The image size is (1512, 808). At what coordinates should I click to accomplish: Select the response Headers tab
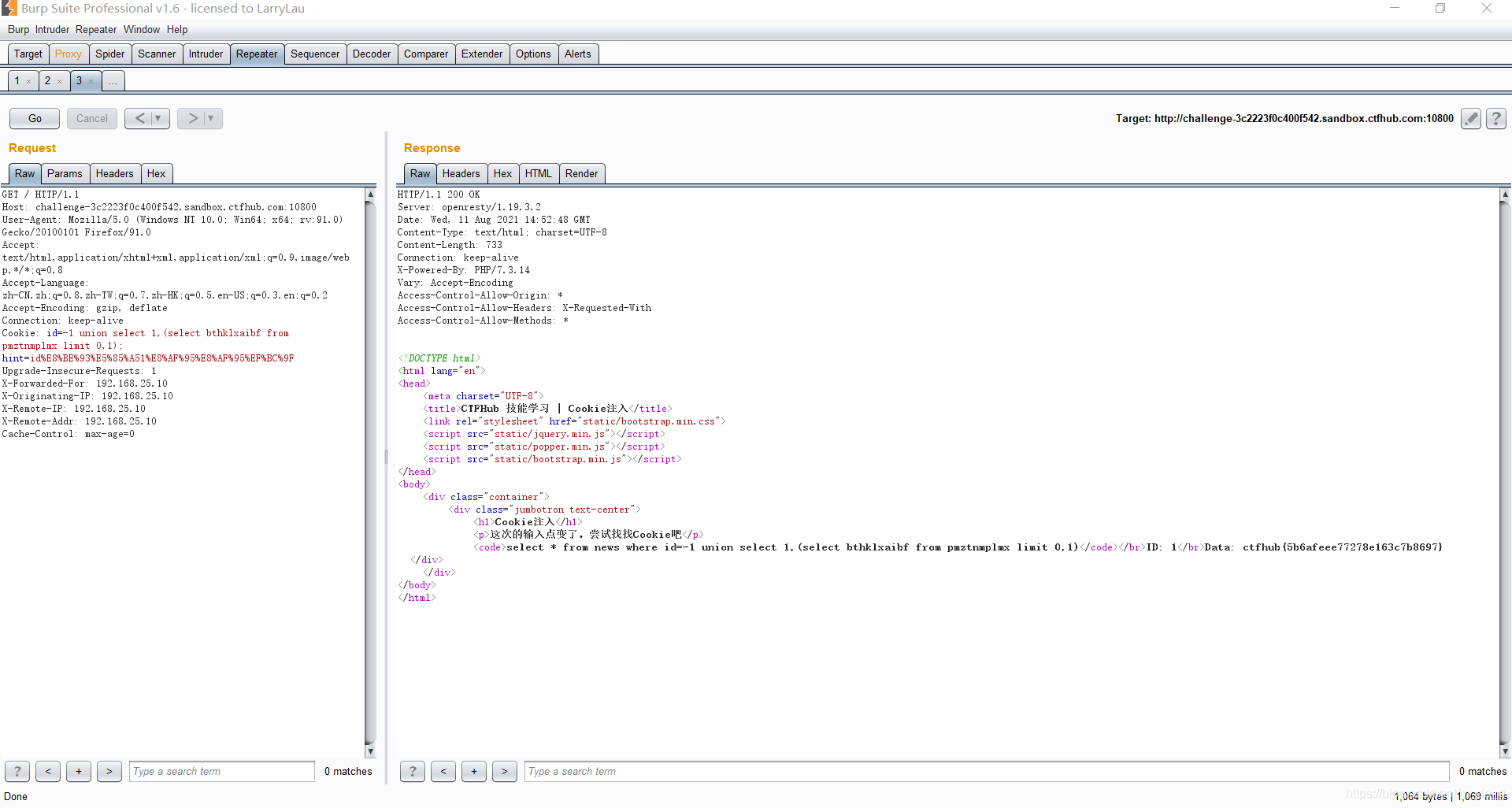pyautogui.click(x=461, y=173)
